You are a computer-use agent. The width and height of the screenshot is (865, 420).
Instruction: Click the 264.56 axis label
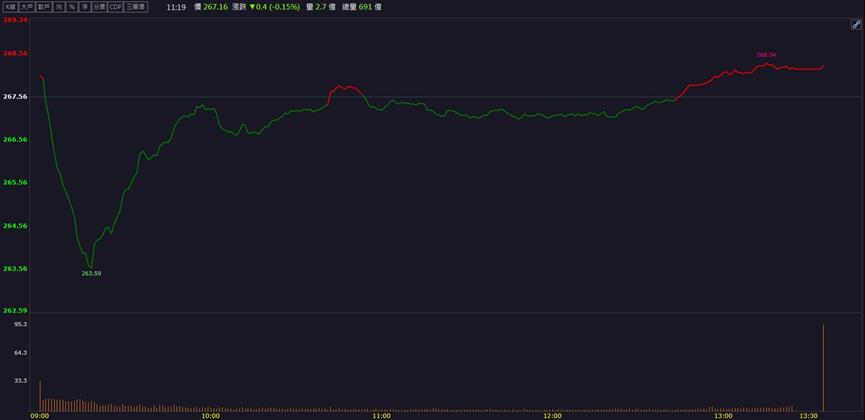point(15,226)
